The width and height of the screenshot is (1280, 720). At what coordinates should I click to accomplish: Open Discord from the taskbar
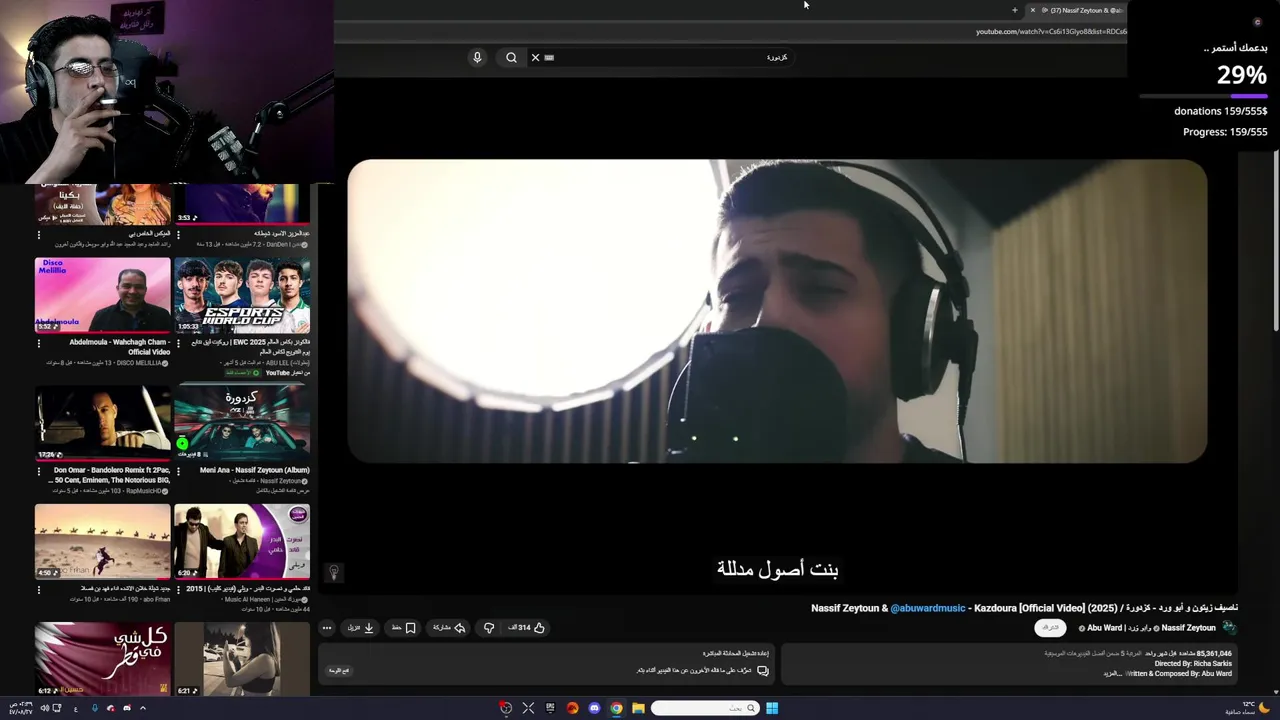coord(594,708)
